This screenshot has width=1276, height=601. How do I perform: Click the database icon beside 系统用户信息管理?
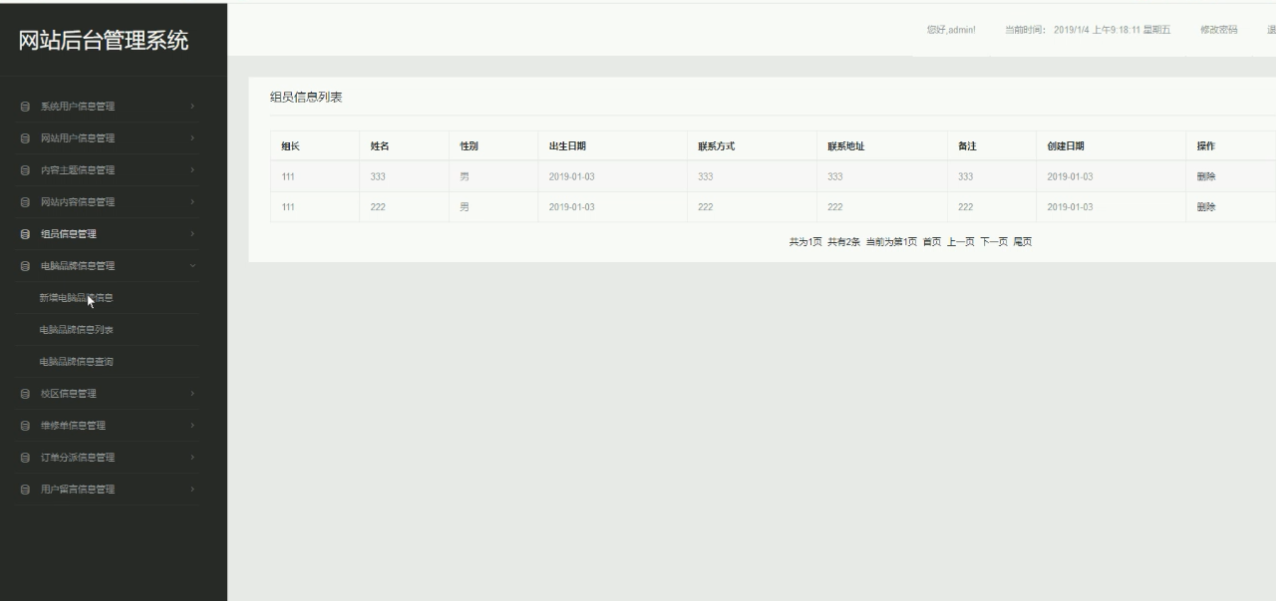click(25, 106)
